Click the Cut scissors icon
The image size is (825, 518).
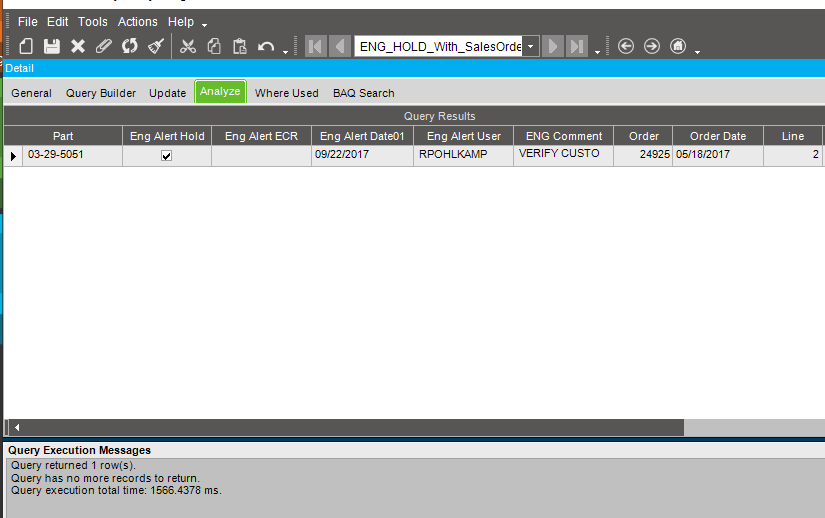(x=188, y=46)
